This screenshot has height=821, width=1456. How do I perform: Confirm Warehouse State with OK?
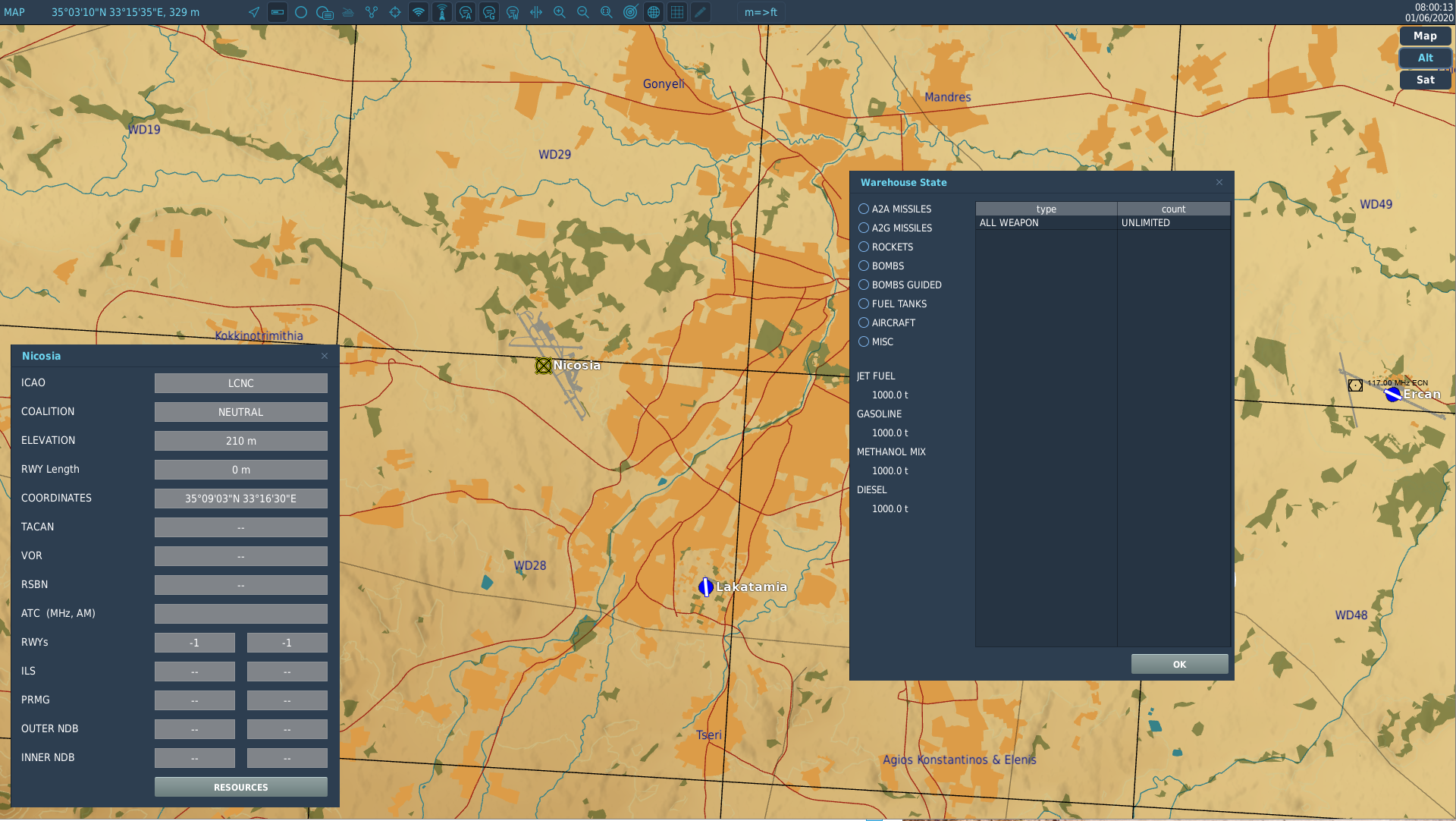point(1180,664)
